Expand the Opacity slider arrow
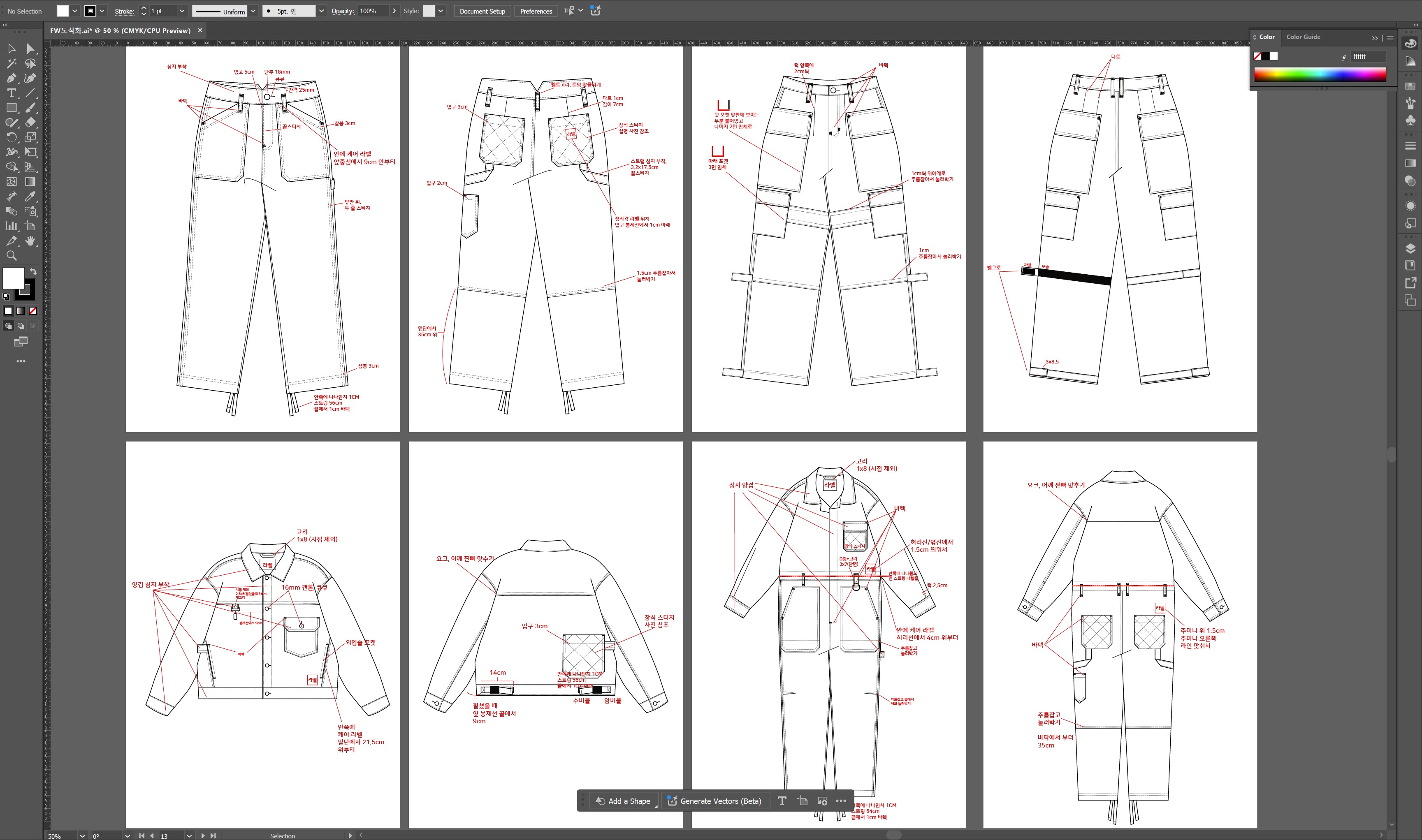Viewport: 1422px width, 840px height. [x=395, y=11]
